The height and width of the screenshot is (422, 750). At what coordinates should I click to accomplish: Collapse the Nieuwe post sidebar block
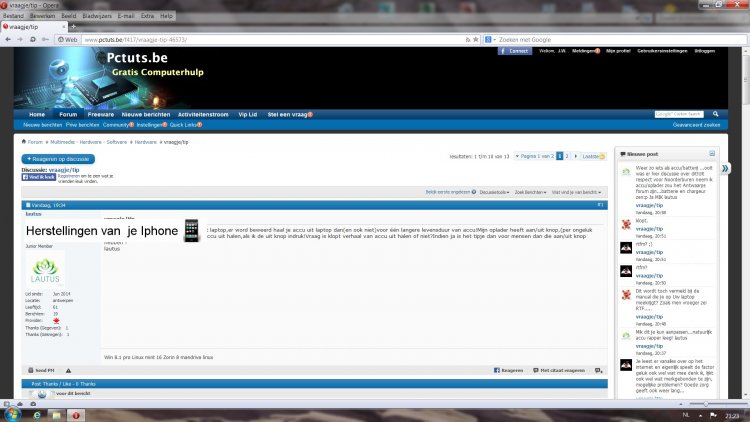click(712, 154)
